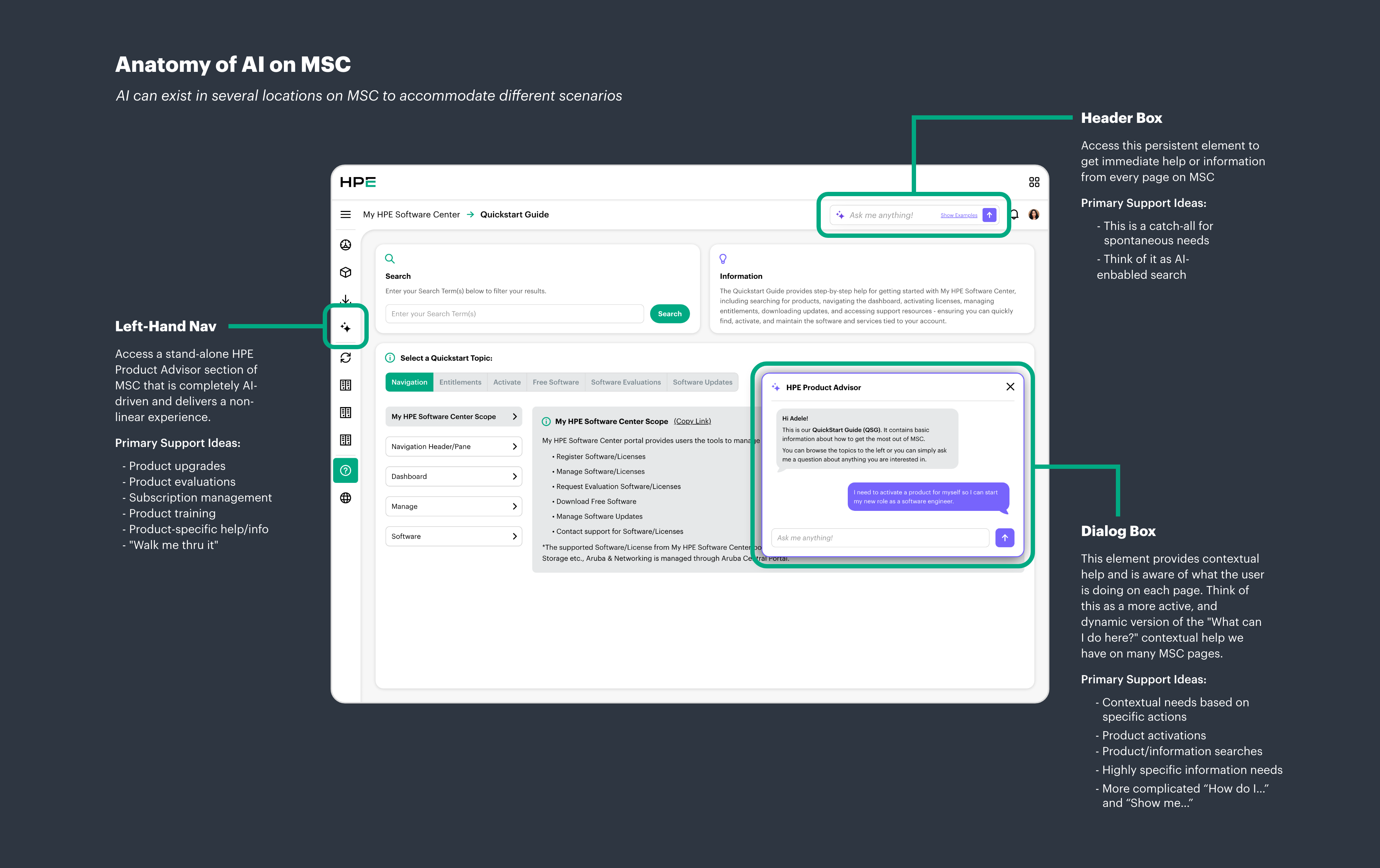The width and height of the screenshot is (1380, 868).
Task: Click the Hi Adele! chat message
Action: 867,439
